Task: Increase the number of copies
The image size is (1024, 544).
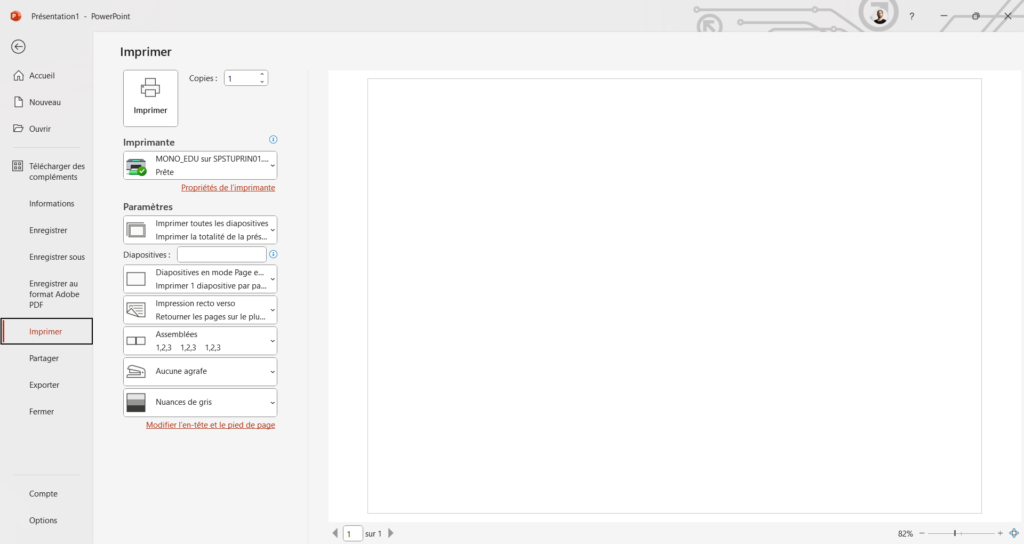Action: click(262, 74)
